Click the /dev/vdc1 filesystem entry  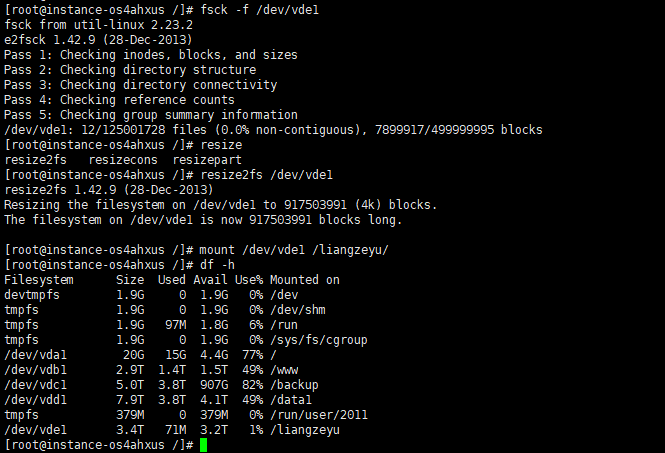[36, 385]
